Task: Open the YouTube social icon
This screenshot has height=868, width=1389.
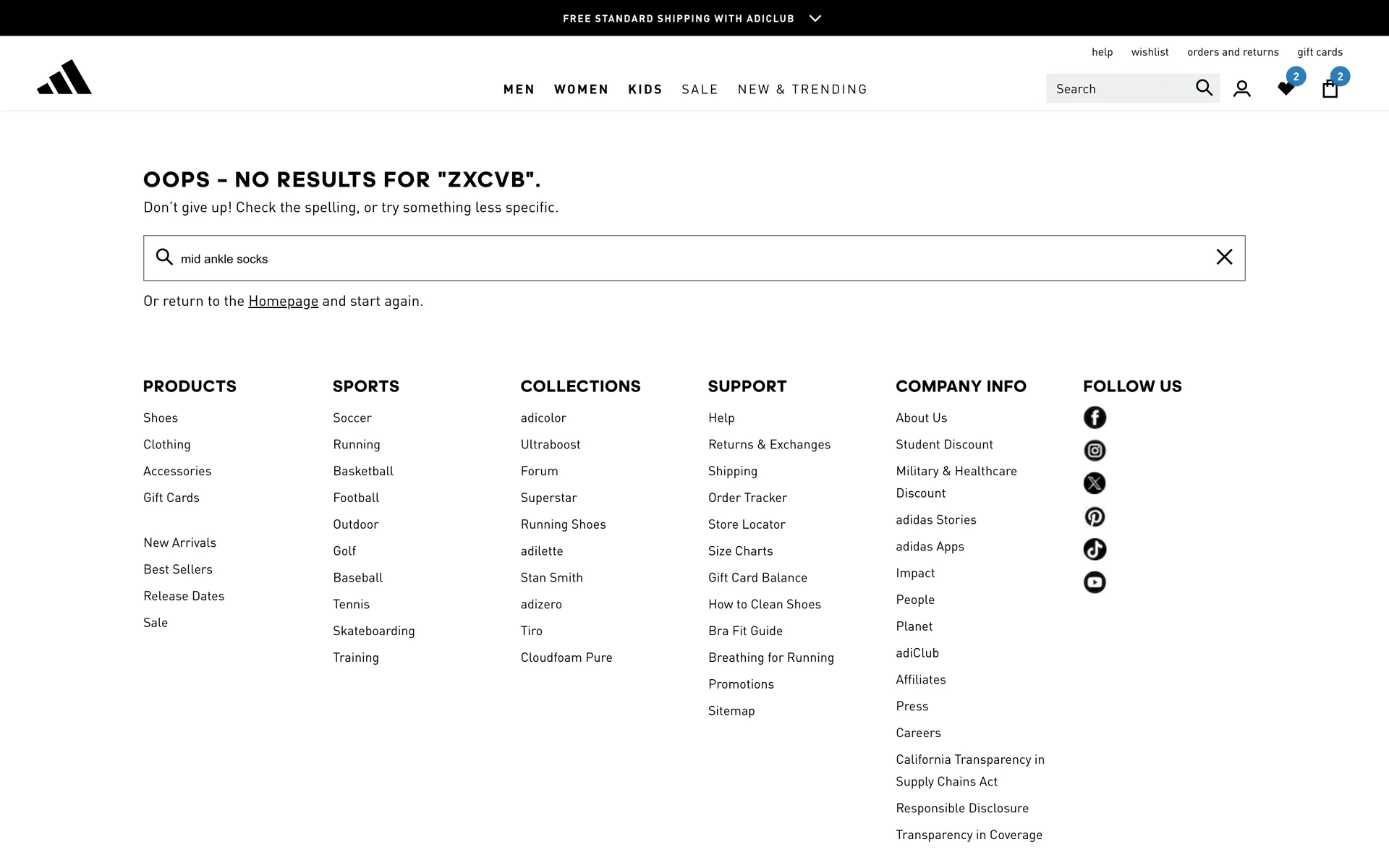Action: [x=1095, y=582]
